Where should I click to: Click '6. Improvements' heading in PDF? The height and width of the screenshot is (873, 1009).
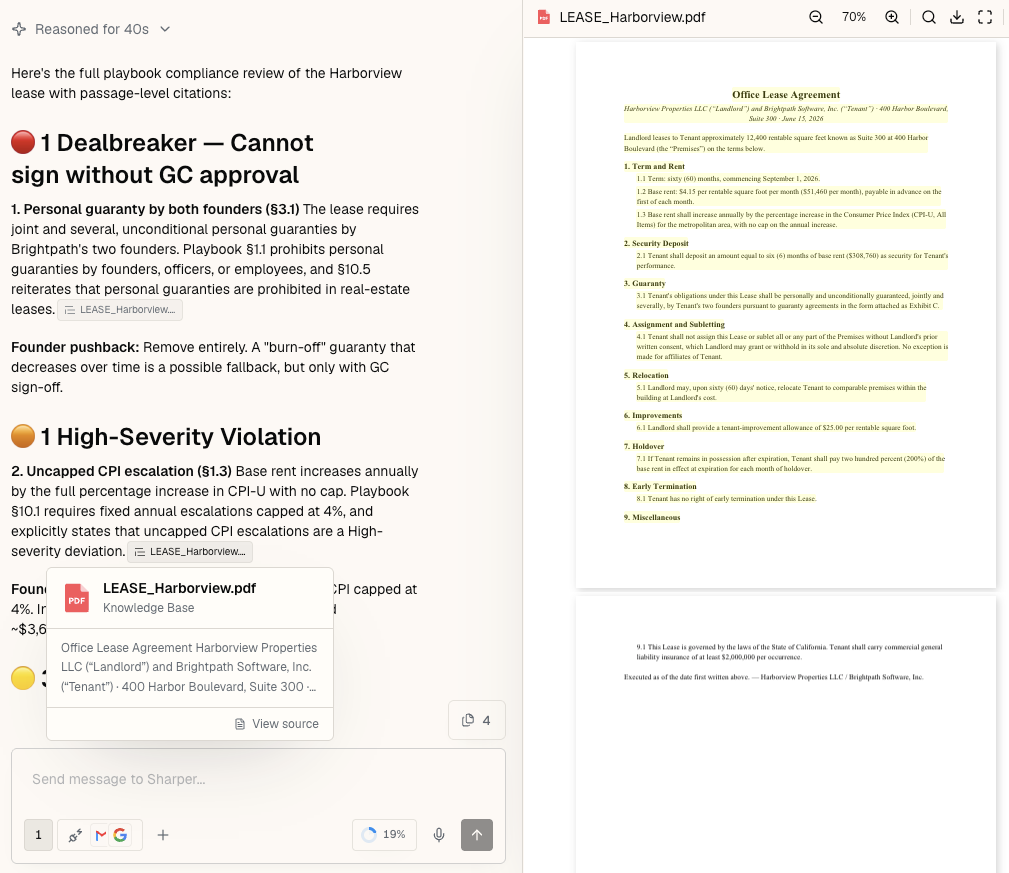(653, 416)
